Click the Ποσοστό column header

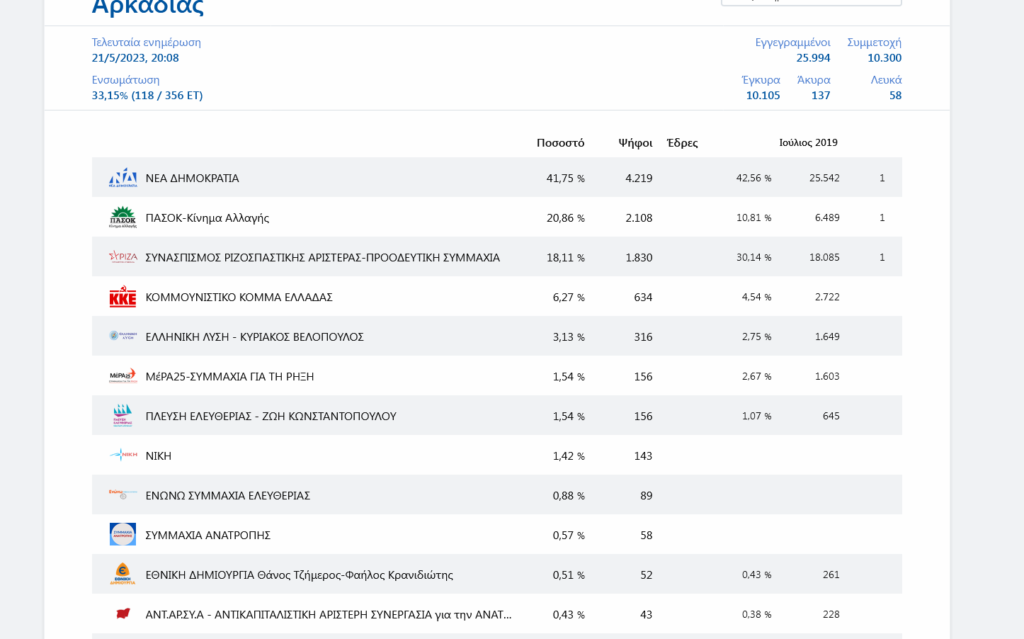(x=560, y=143)
